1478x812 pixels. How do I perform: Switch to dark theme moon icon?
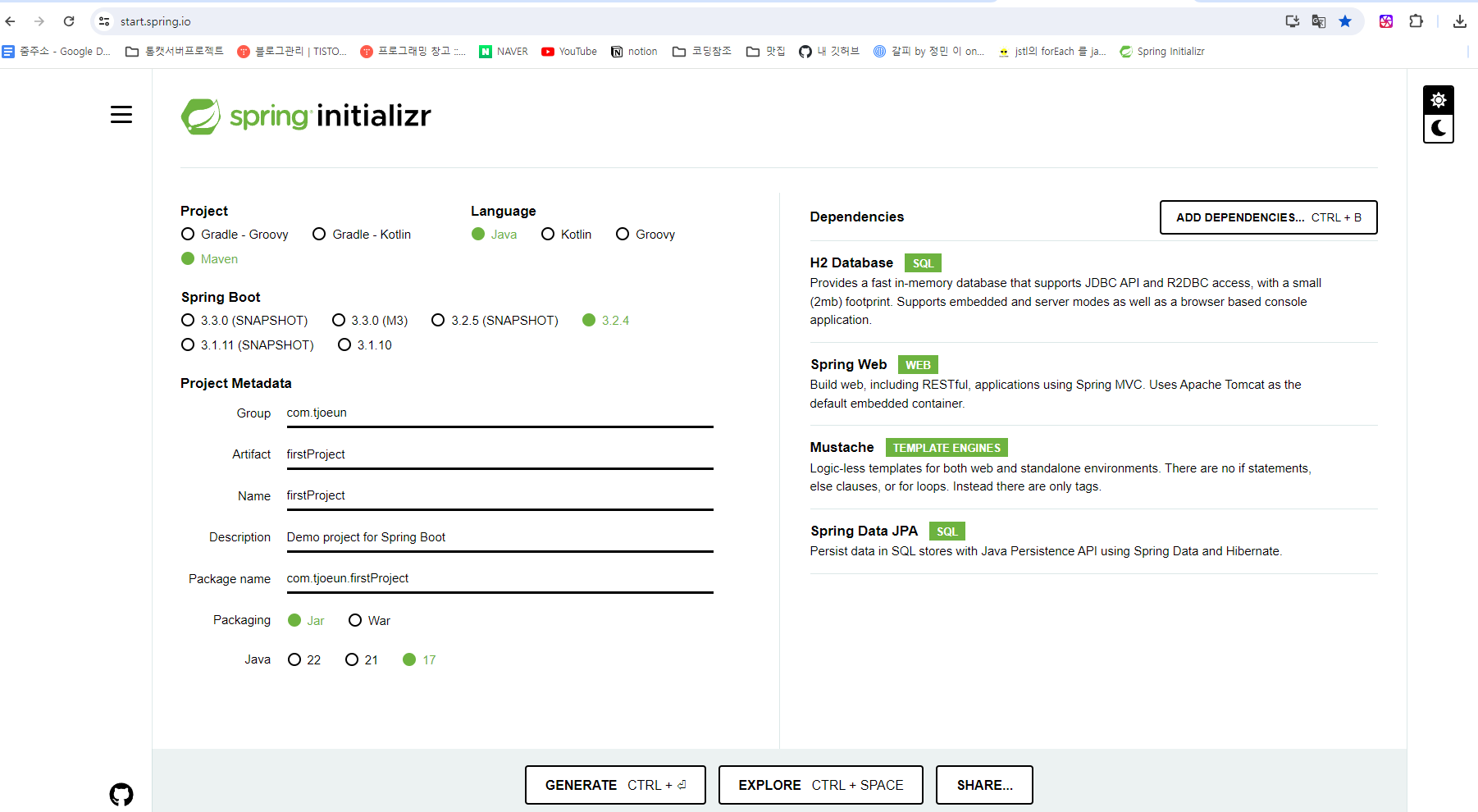pyautogui.click(x=1439, y=128)
